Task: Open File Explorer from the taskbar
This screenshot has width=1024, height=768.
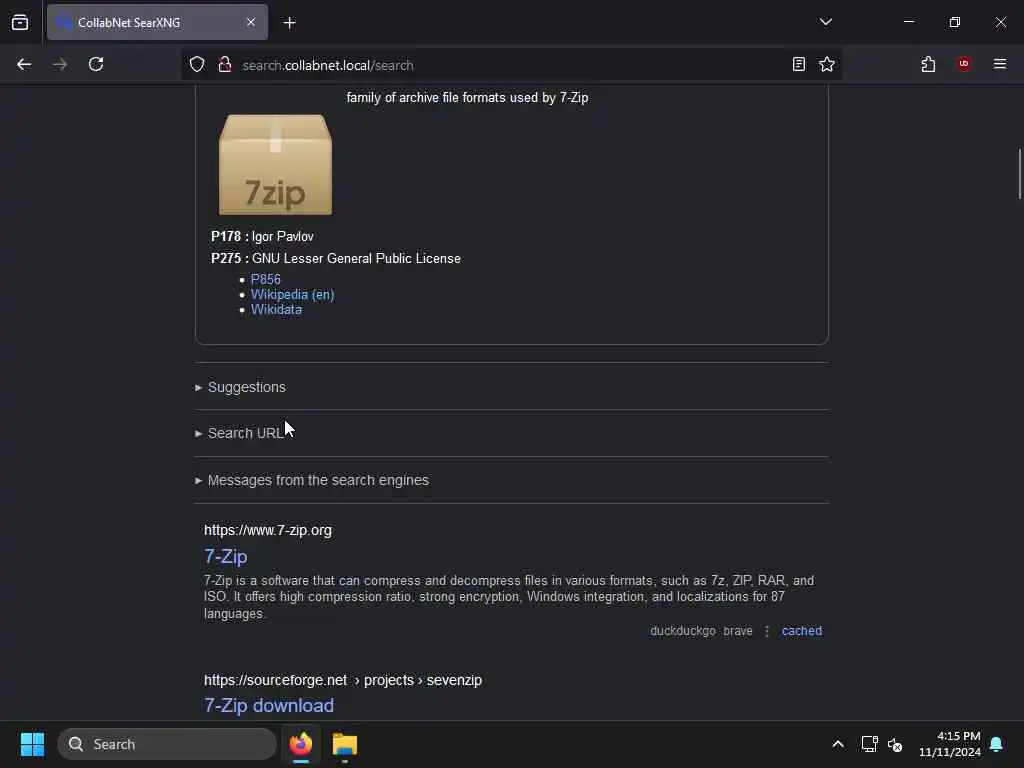Action: pyautogui.click(x=345, y=744)
